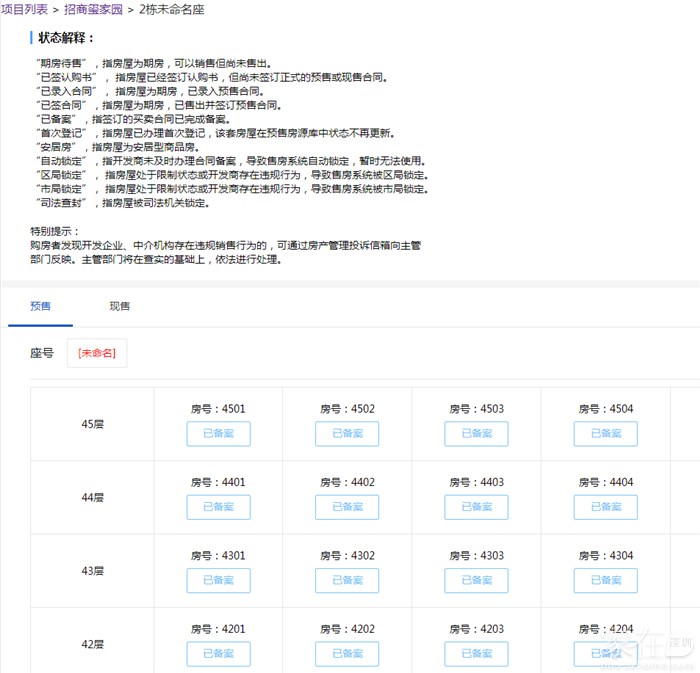Select 已备案 for room 4301
The height and width of the screenshot is (673, 700).
tap(218, 580)
